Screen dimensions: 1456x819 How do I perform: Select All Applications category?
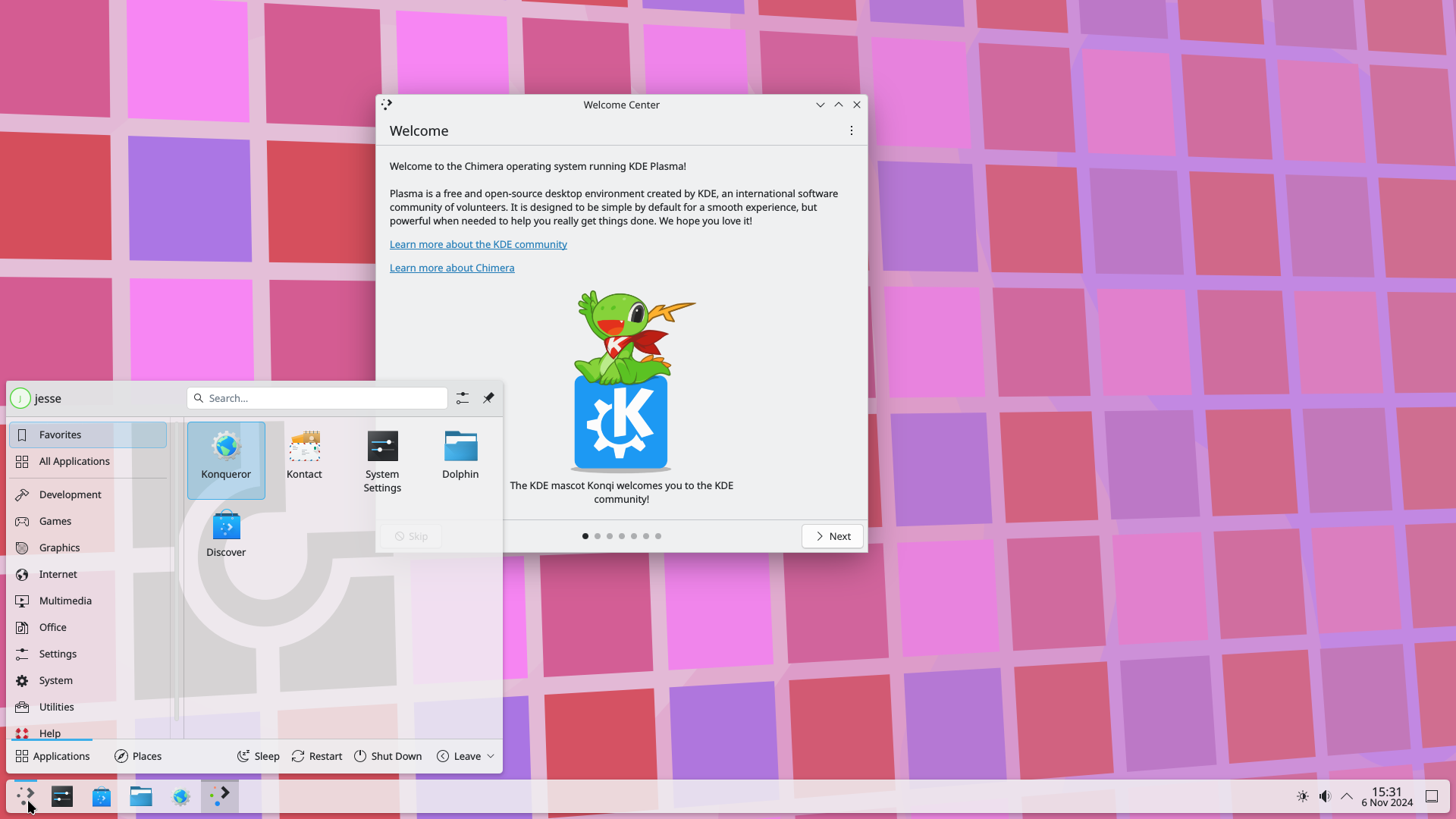point(88,461)
